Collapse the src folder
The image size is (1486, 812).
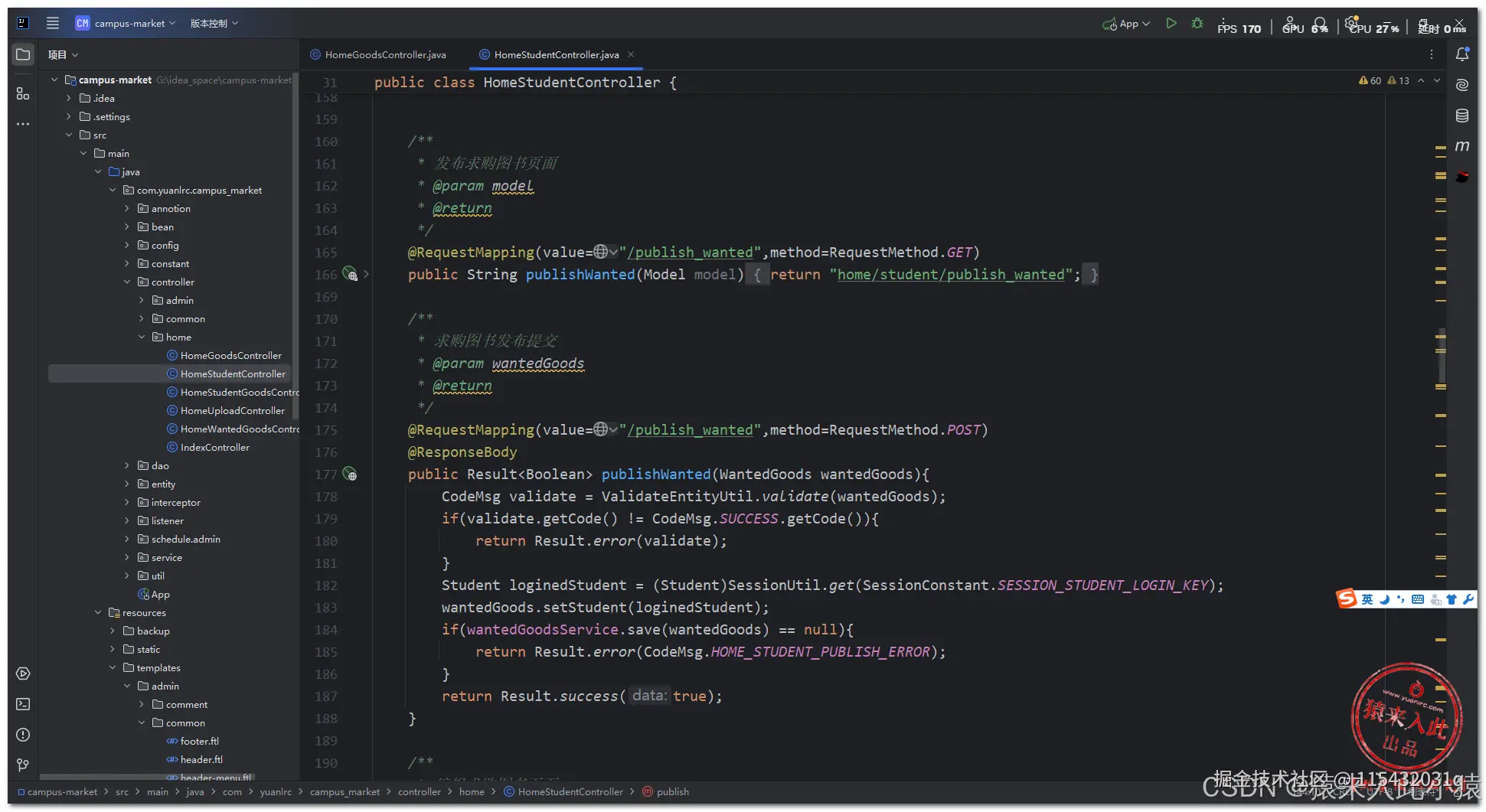(x=69, y=135)
